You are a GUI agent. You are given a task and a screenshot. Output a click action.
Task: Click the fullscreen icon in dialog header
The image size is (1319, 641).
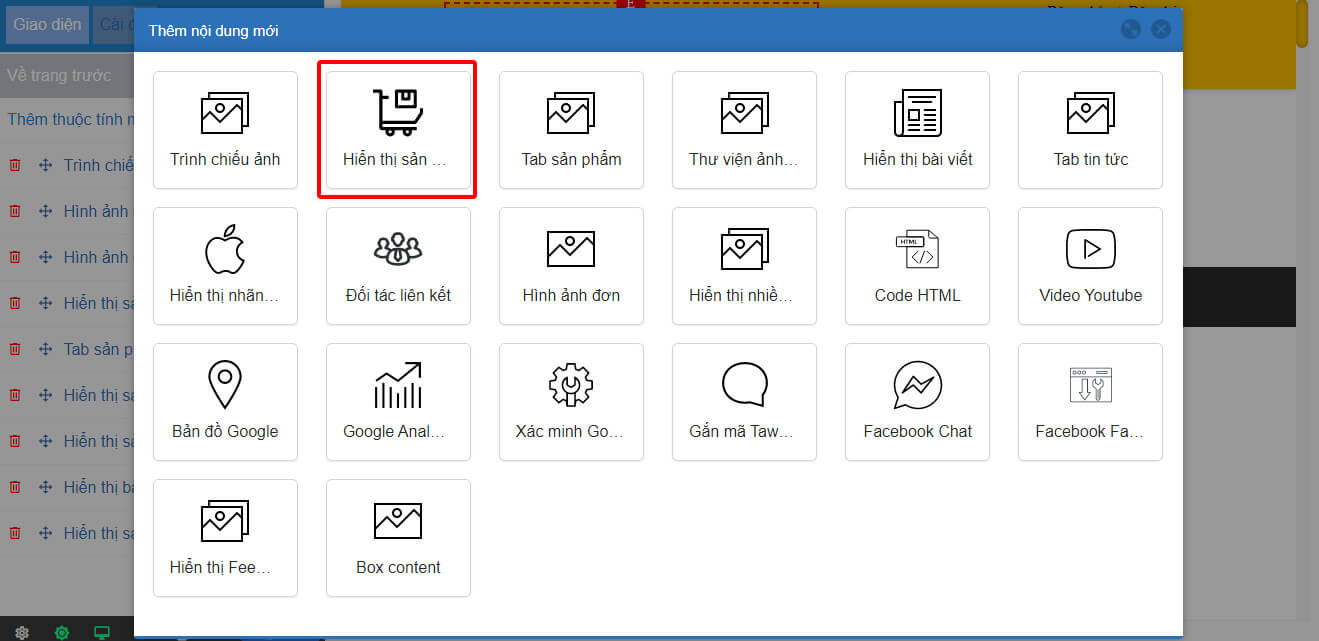pos(1131,30)
